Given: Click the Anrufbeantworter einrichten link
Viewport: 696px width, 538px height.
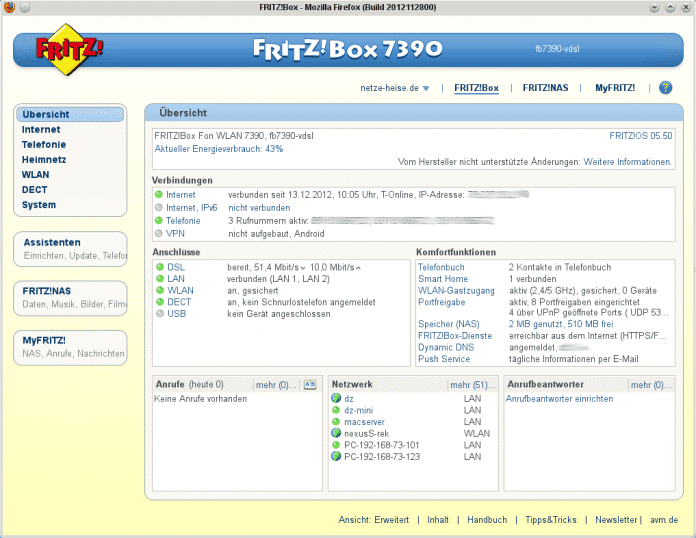Looking at the screenshot, I should [559, 398].
